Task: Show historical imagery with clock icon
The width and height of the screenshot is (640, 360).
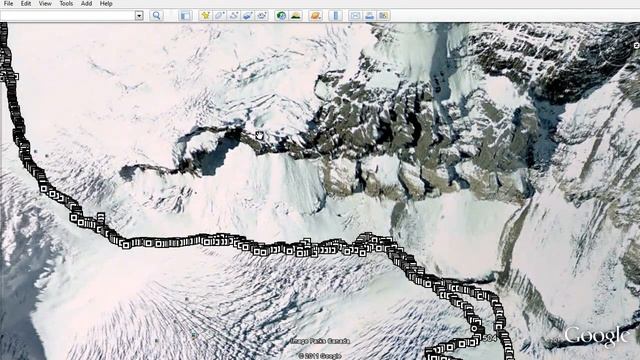Action: pos(281,16)
